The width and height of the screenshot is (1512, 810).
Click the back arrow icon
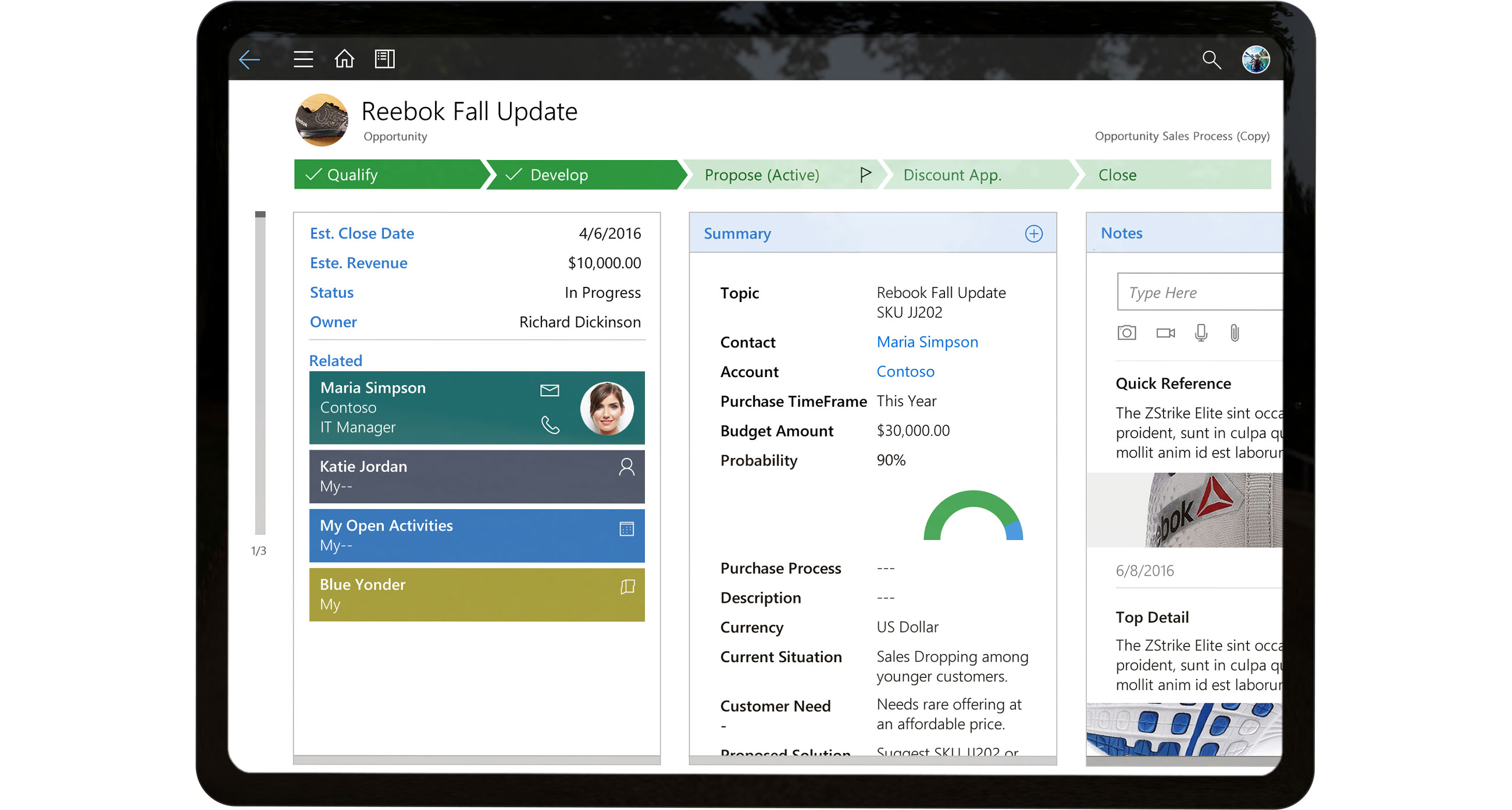tap(249, 59)
